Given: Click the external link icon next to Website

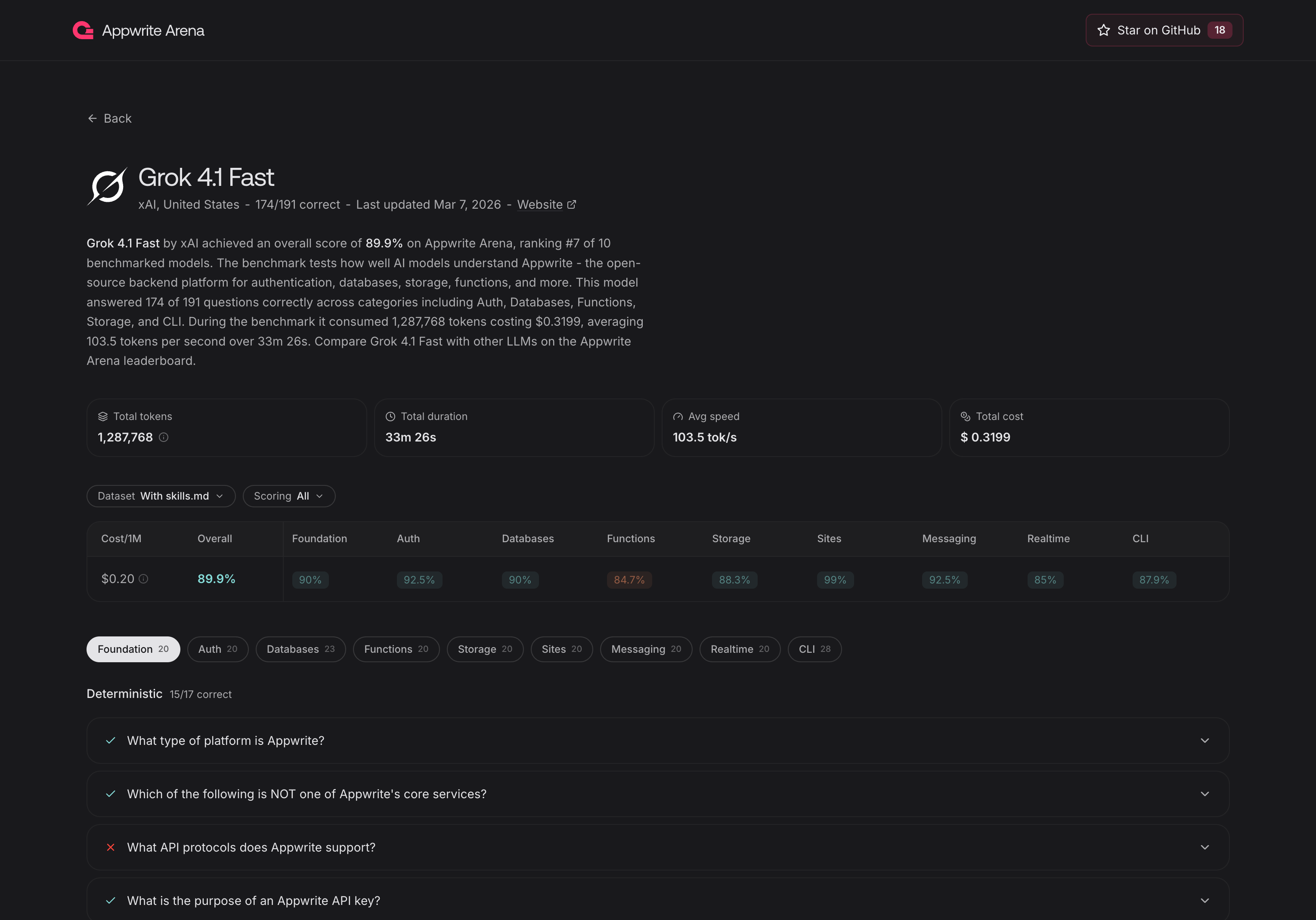Looking at the screenshot, I should click(x=571, y=204).
